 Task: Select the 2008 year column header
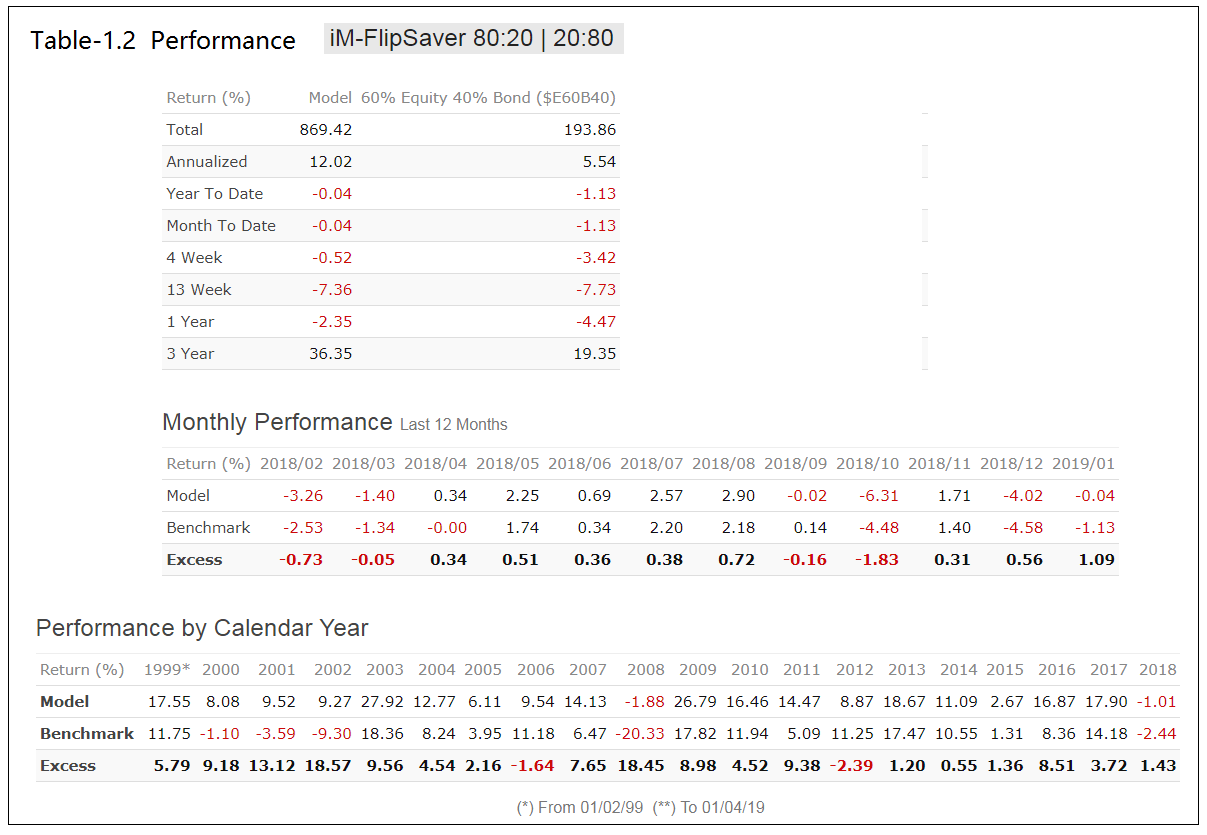(646, 670)
